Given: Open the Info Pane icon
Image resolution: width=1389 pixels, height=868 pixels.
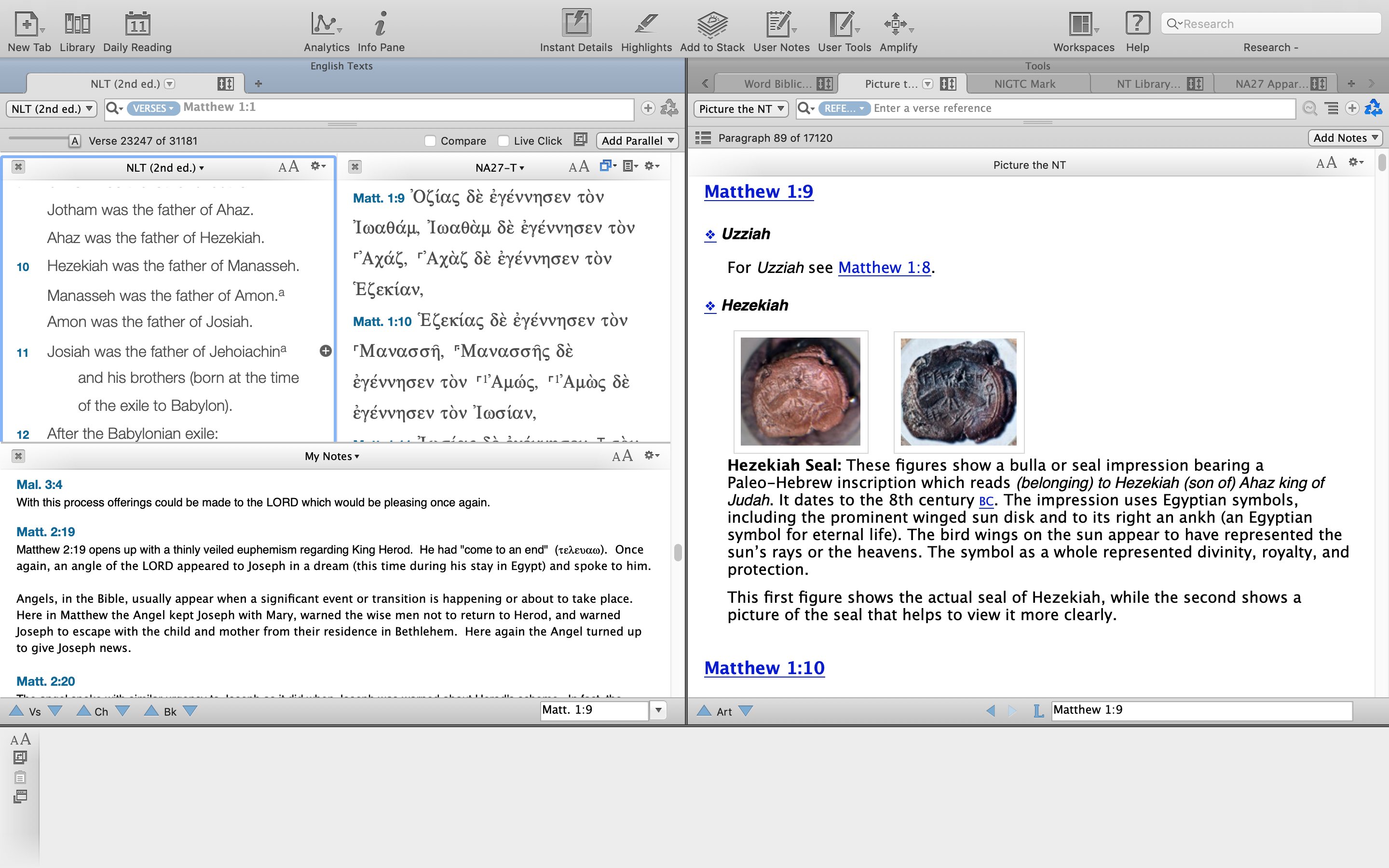Looking at the screenshot, I should [x=380, y=24].
